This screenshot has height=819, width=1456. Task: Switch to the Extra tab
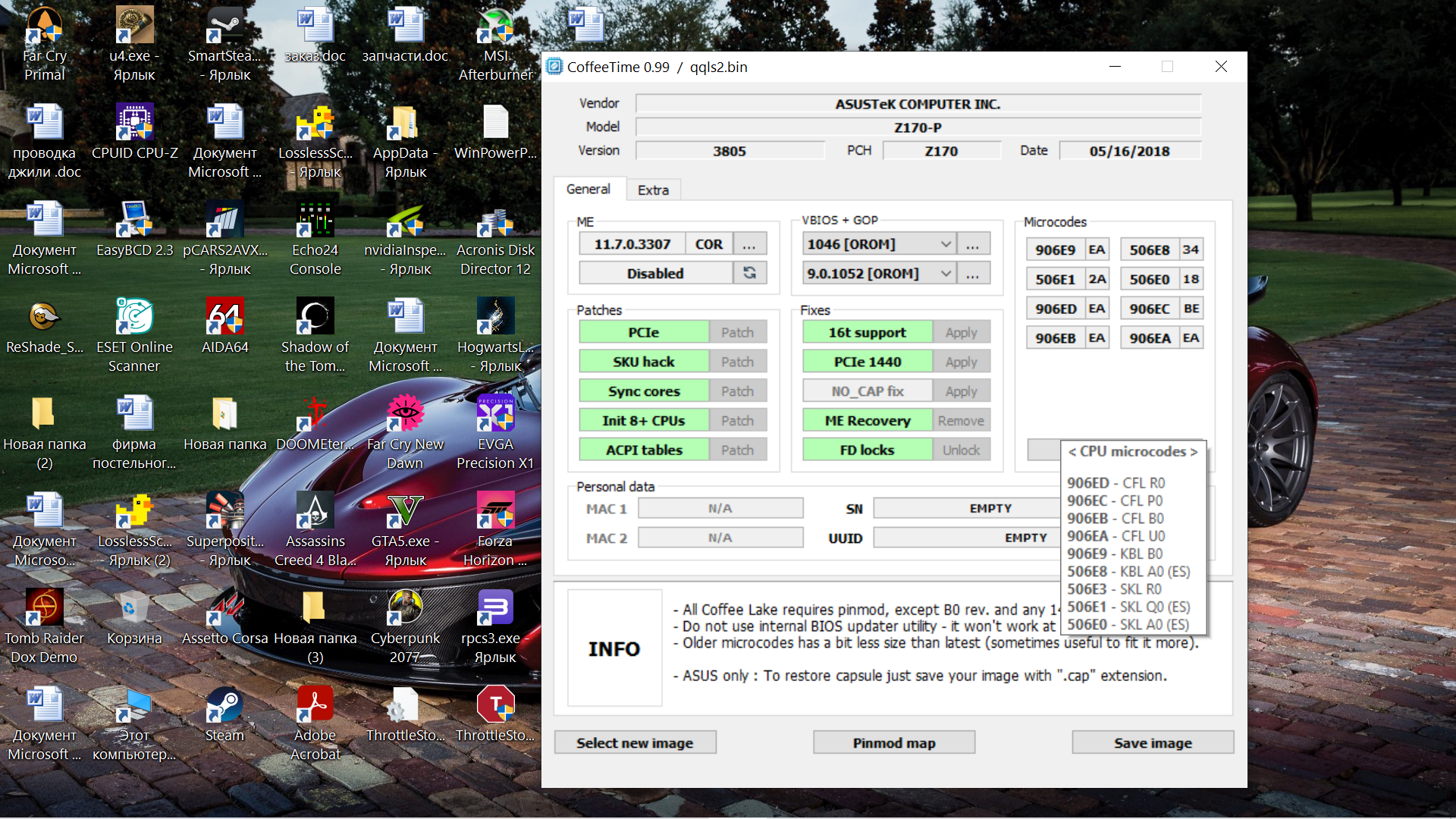point(653,190)
